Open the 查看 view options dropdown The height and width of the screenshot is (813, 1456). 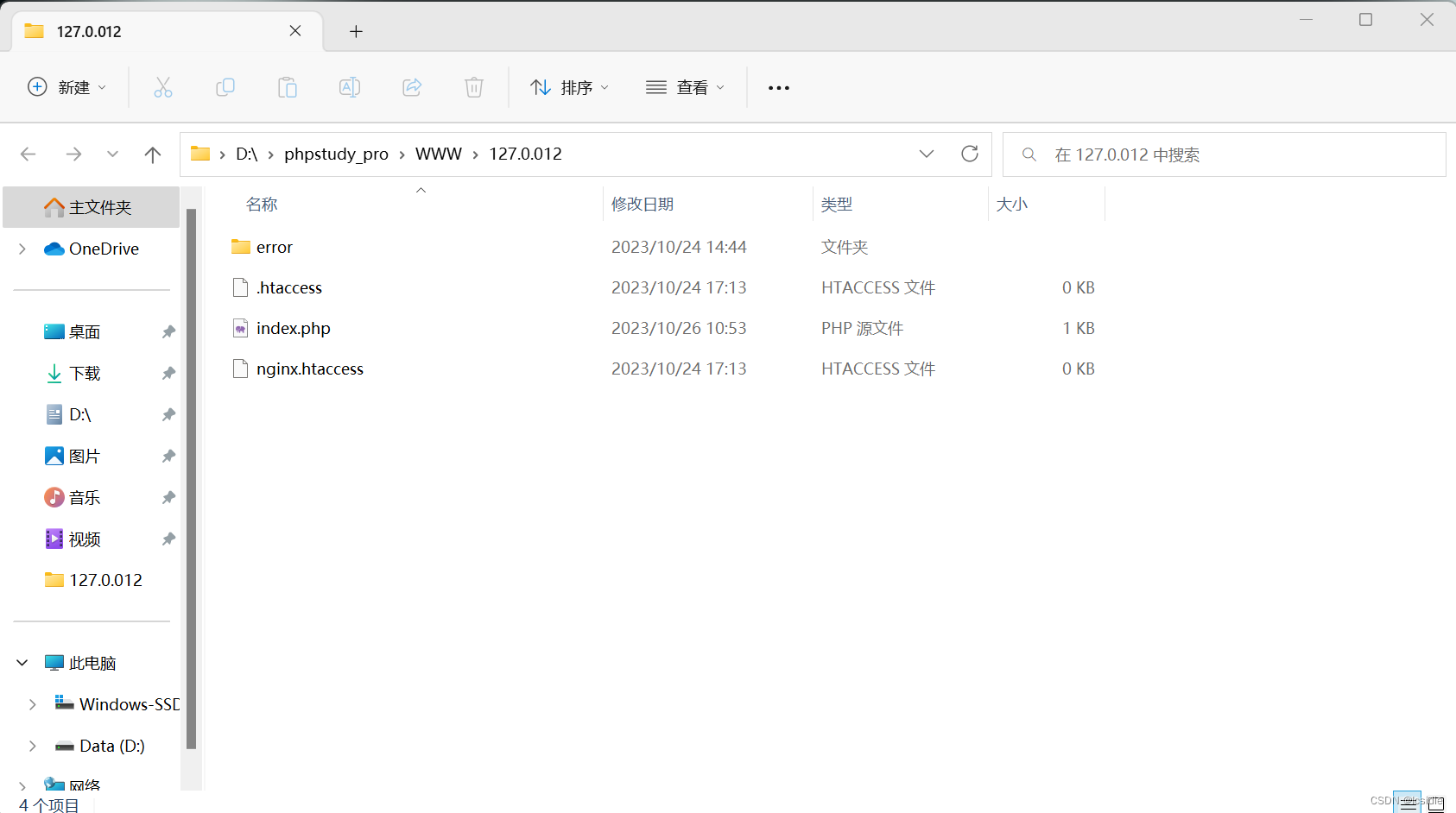click(x=685, y=87)
